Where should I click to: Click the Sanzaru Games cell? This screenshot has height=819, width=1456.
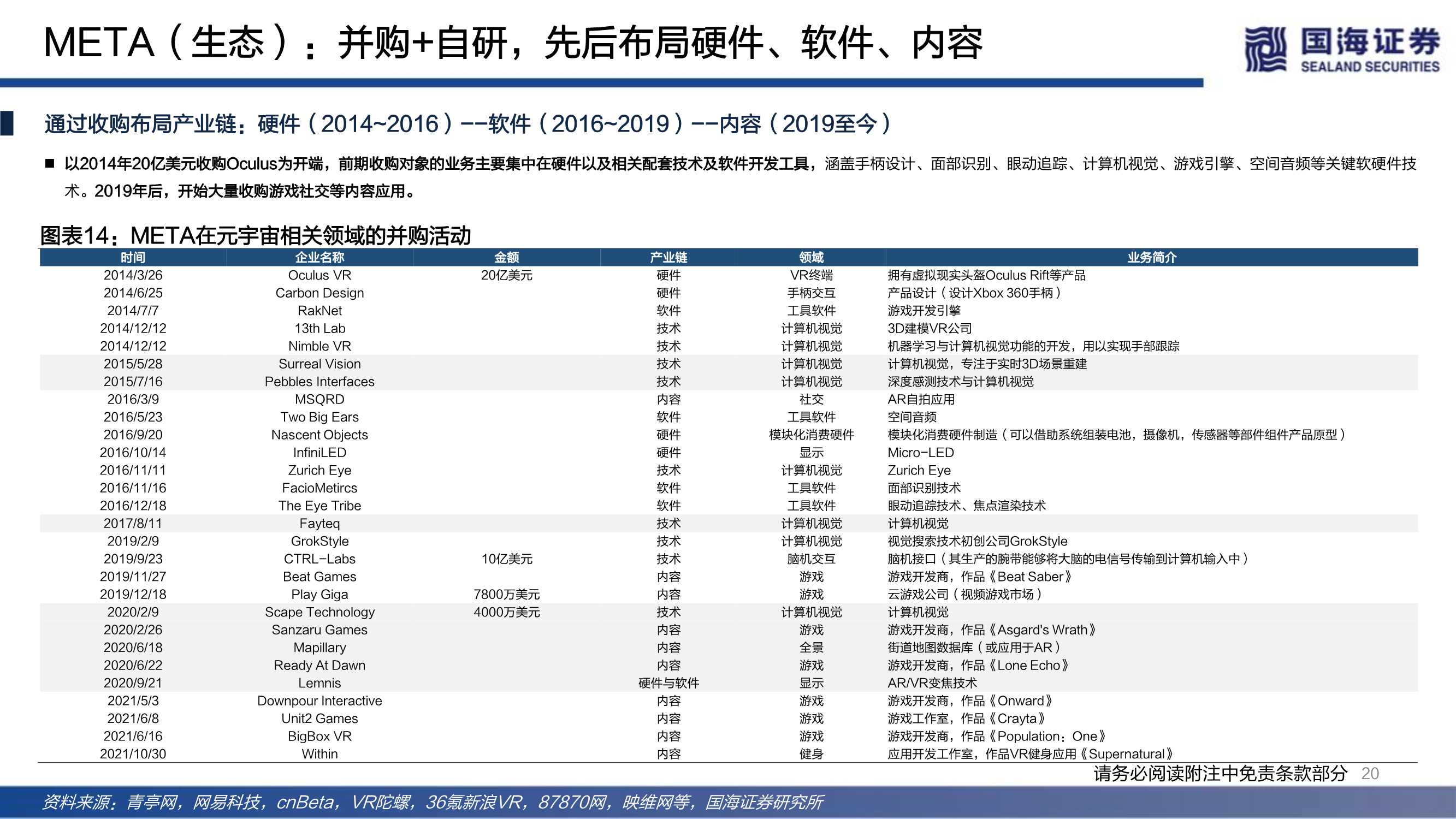[x=319, y=630]
